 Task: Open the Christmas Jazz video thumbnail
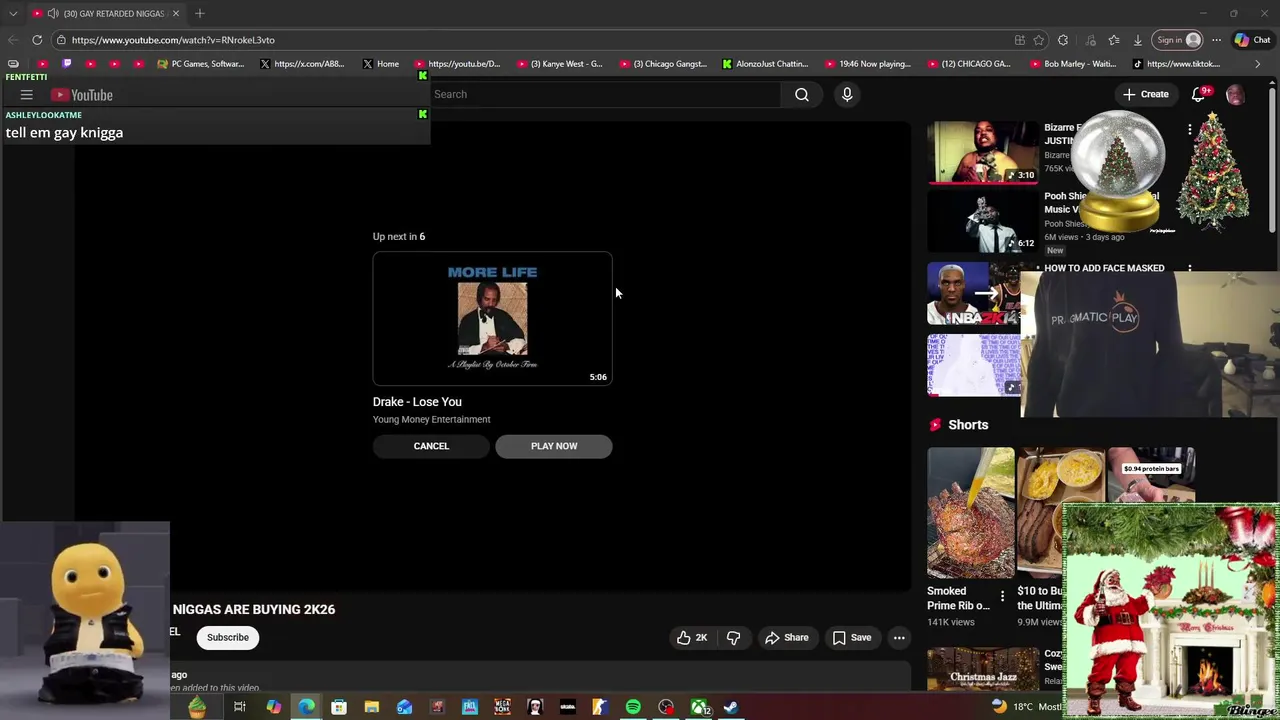click(x=983, y=670)
